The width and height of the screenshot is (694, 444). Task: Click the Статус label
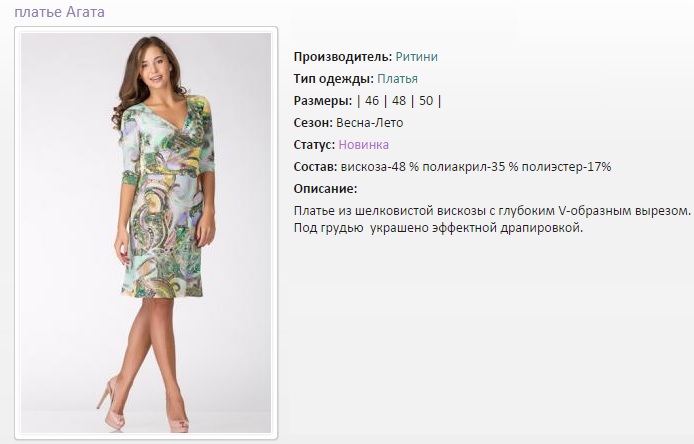(315, 145)
